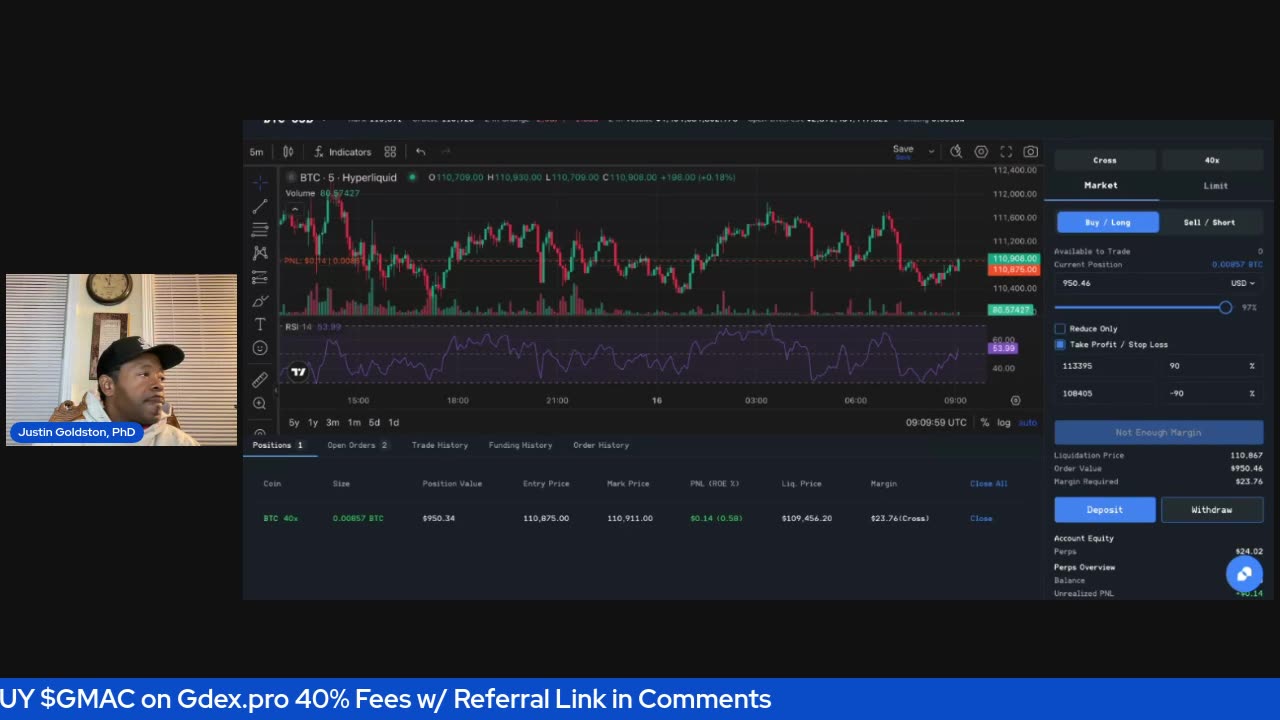This screenshot has width=1280, height=720.
Task: Select the Market order tab
Action: click(x=1101, y=185)
